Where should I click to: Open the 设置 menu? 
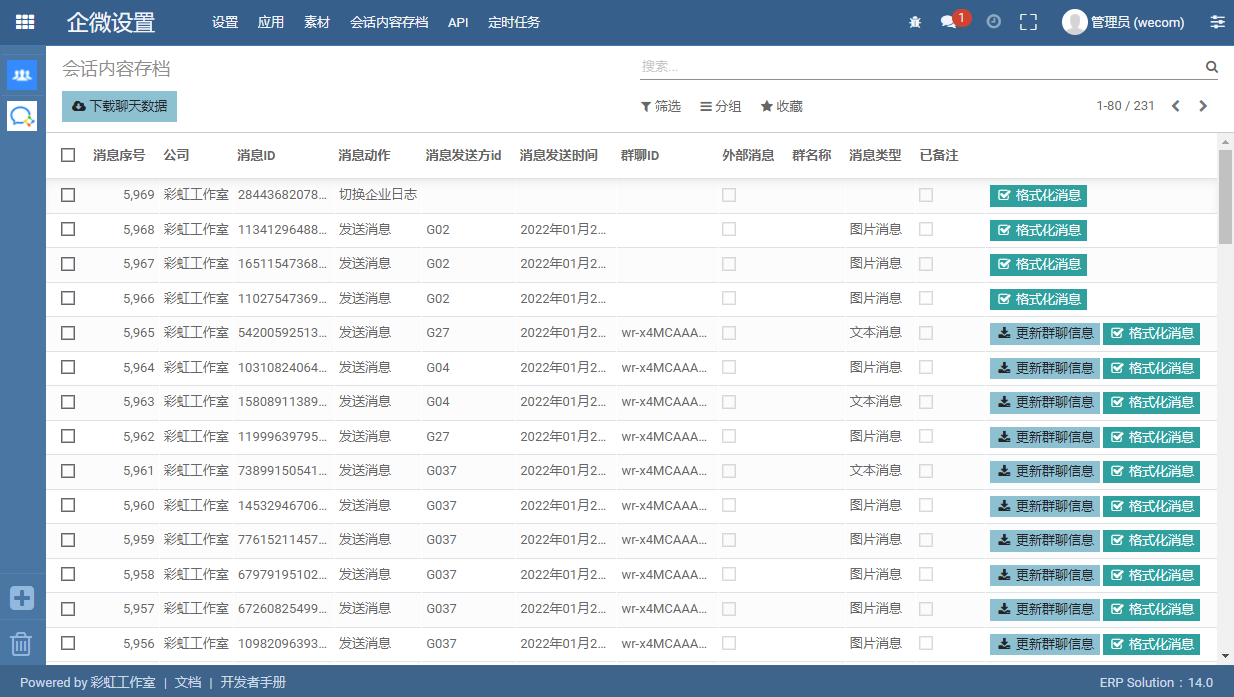(225, 22)
